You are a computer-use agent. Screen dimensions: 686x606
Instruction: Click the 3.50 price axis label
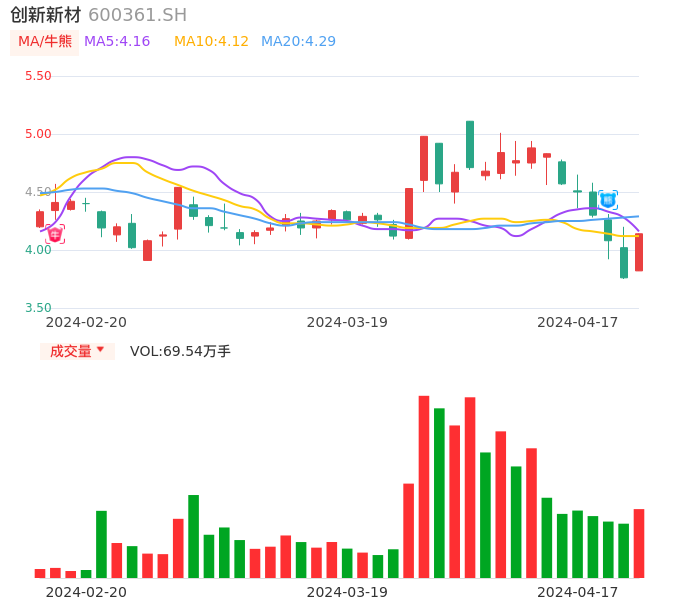coord(38,308)
